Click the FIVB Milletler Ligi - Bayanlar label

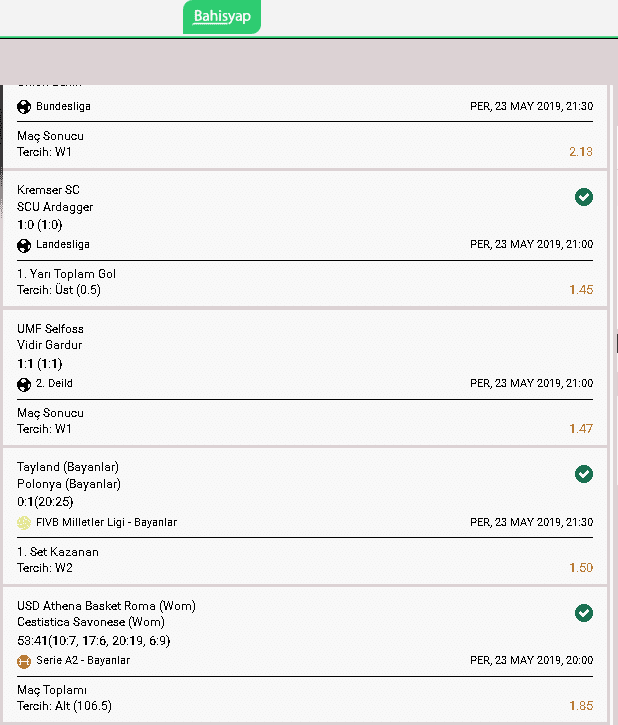coord(106,522)
